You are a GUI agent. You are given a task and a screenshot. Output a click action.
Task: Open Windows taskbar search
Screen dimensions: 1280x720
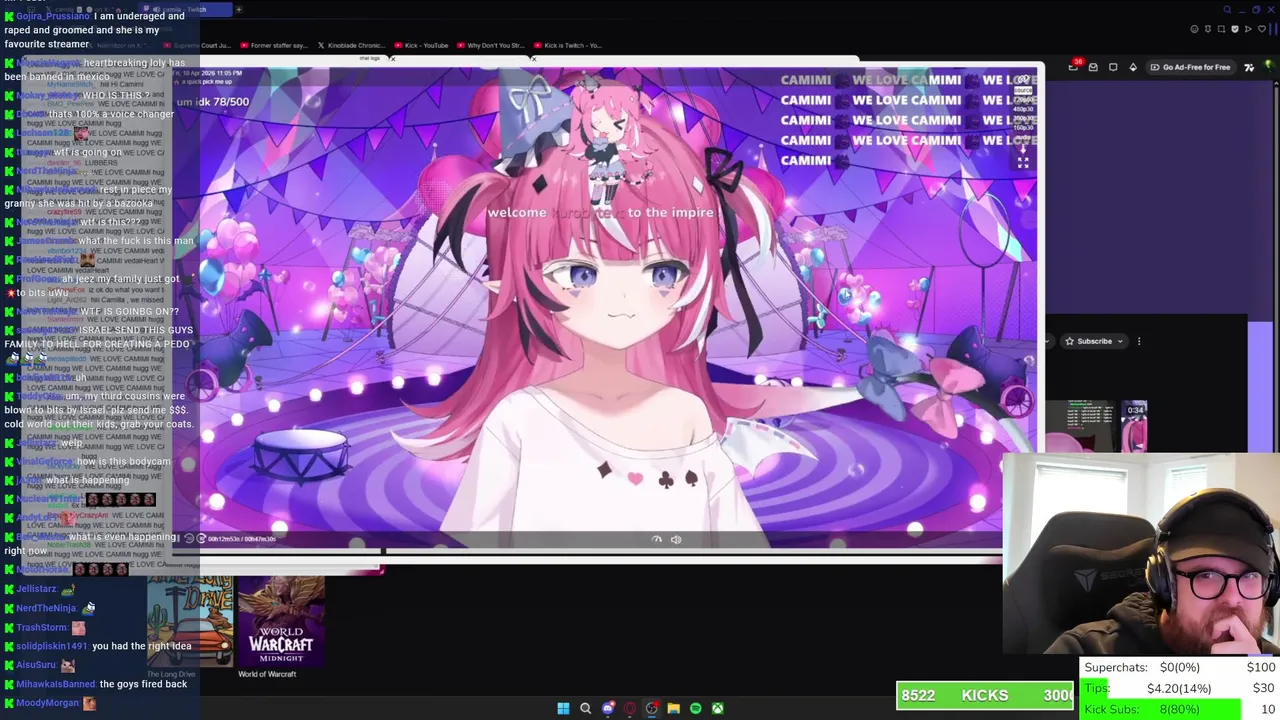[x=585, y=708]
